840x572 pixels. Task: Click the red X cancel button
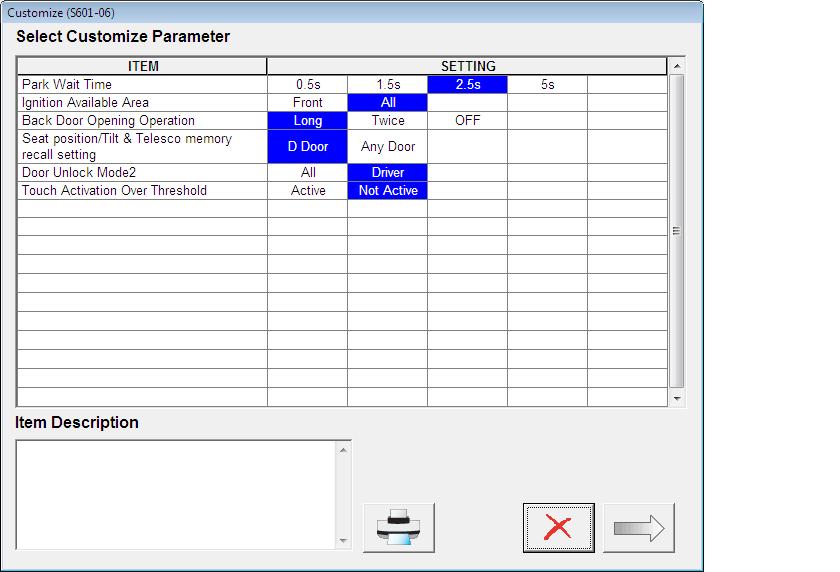click(x=558, y=528)
